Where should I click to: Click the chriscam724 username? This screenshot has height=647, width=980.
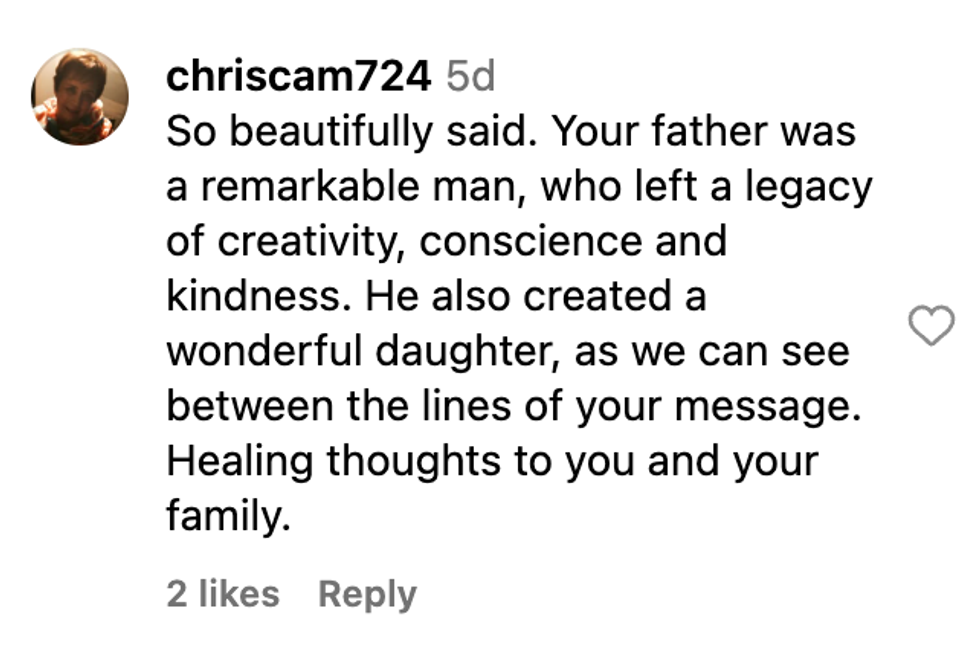coord(298,77)
